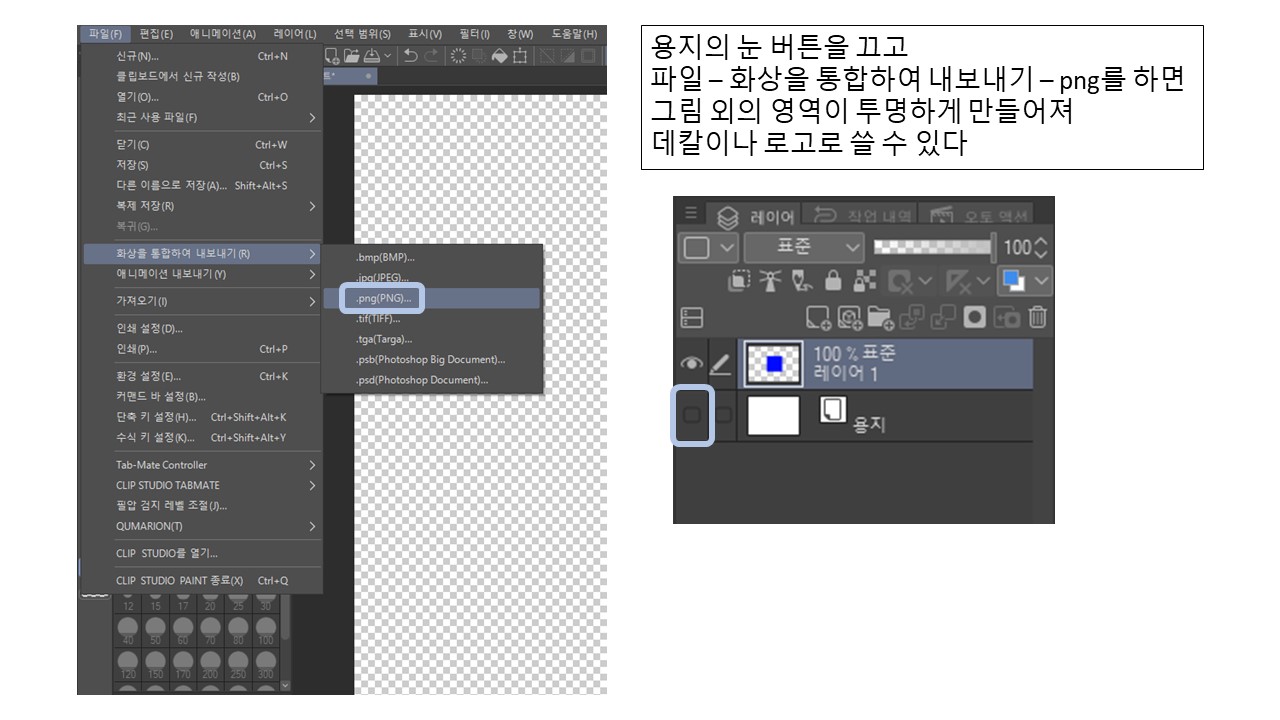The image size is (1280, 720).
Task: Toggle pen edit indicator of 레이어 1
Action: tap(720, 364)
